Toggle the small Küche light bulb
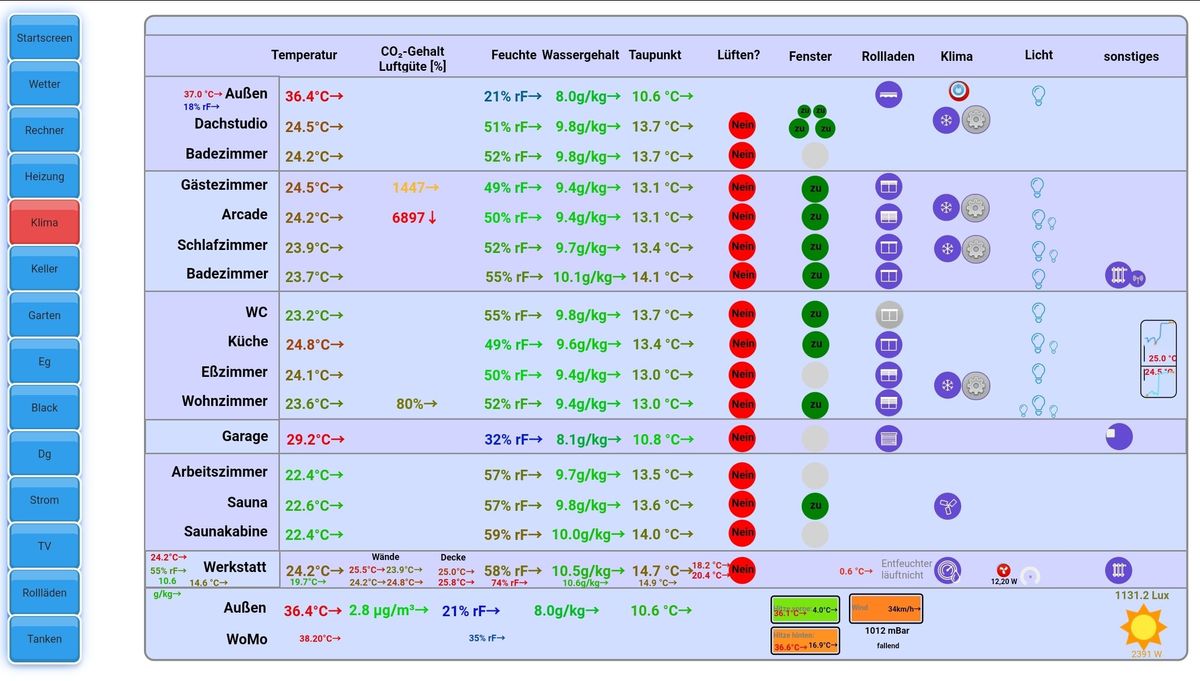Viewport: 1200px width, 681px height. [1052, 347]
